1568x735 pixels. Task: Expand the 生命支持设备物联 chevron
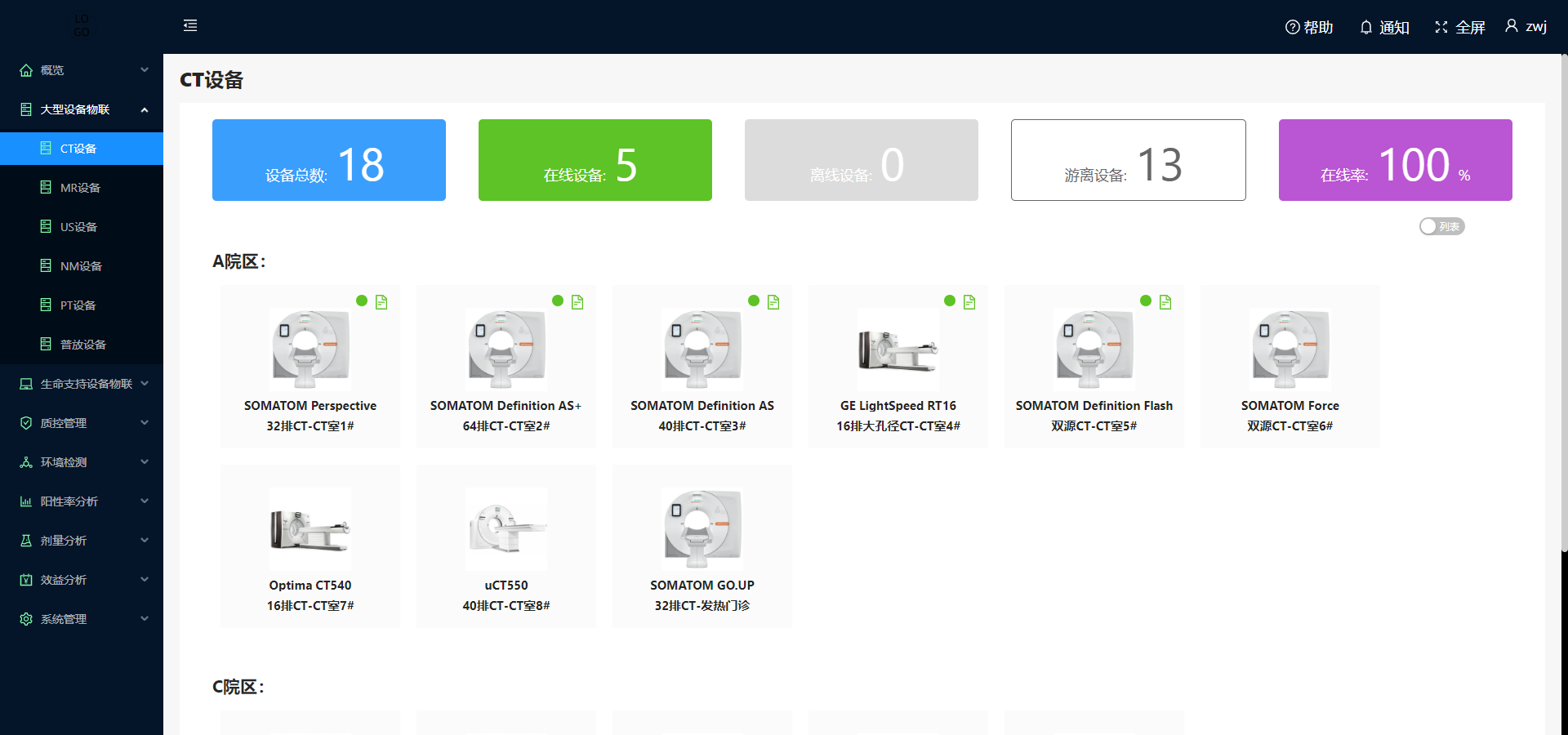(145, 384)
